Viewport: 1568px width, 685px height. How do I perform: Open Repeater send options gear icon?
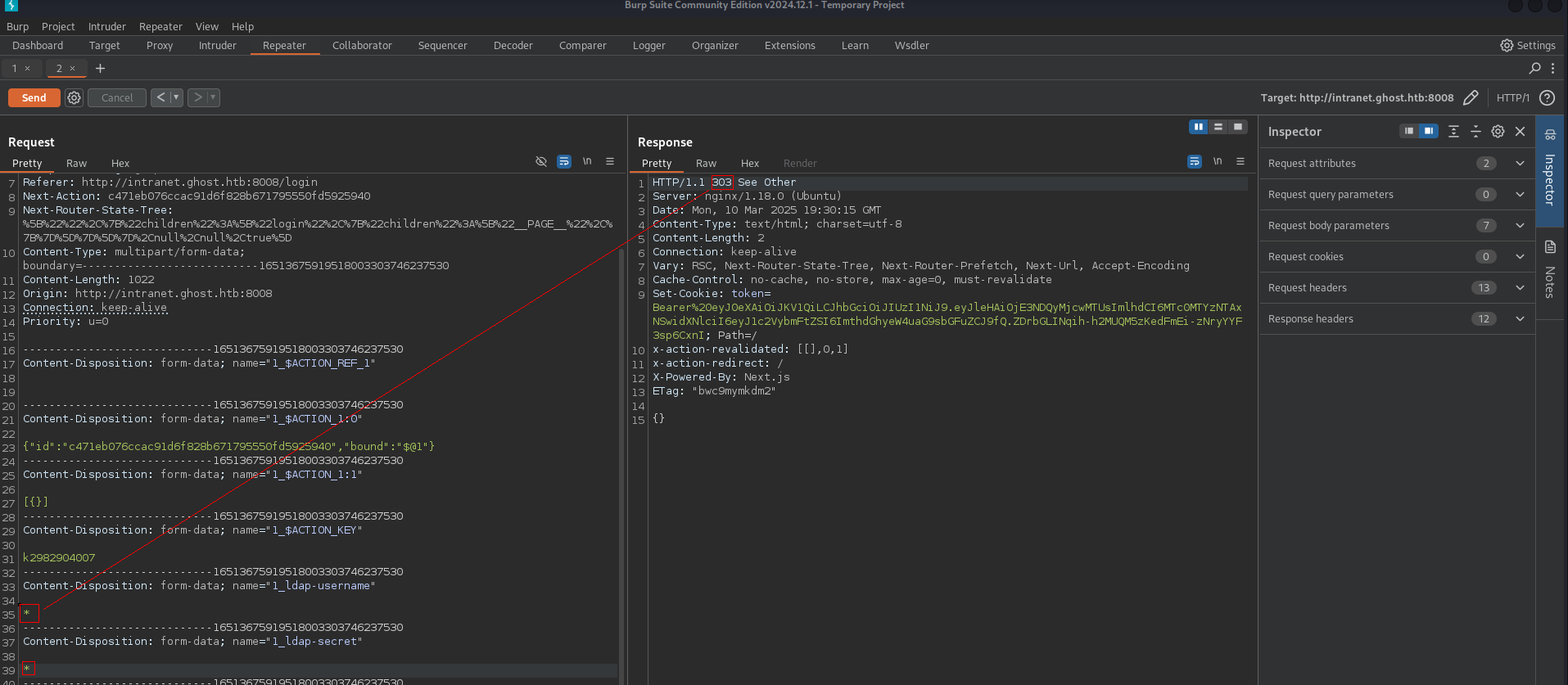[75, 97]
